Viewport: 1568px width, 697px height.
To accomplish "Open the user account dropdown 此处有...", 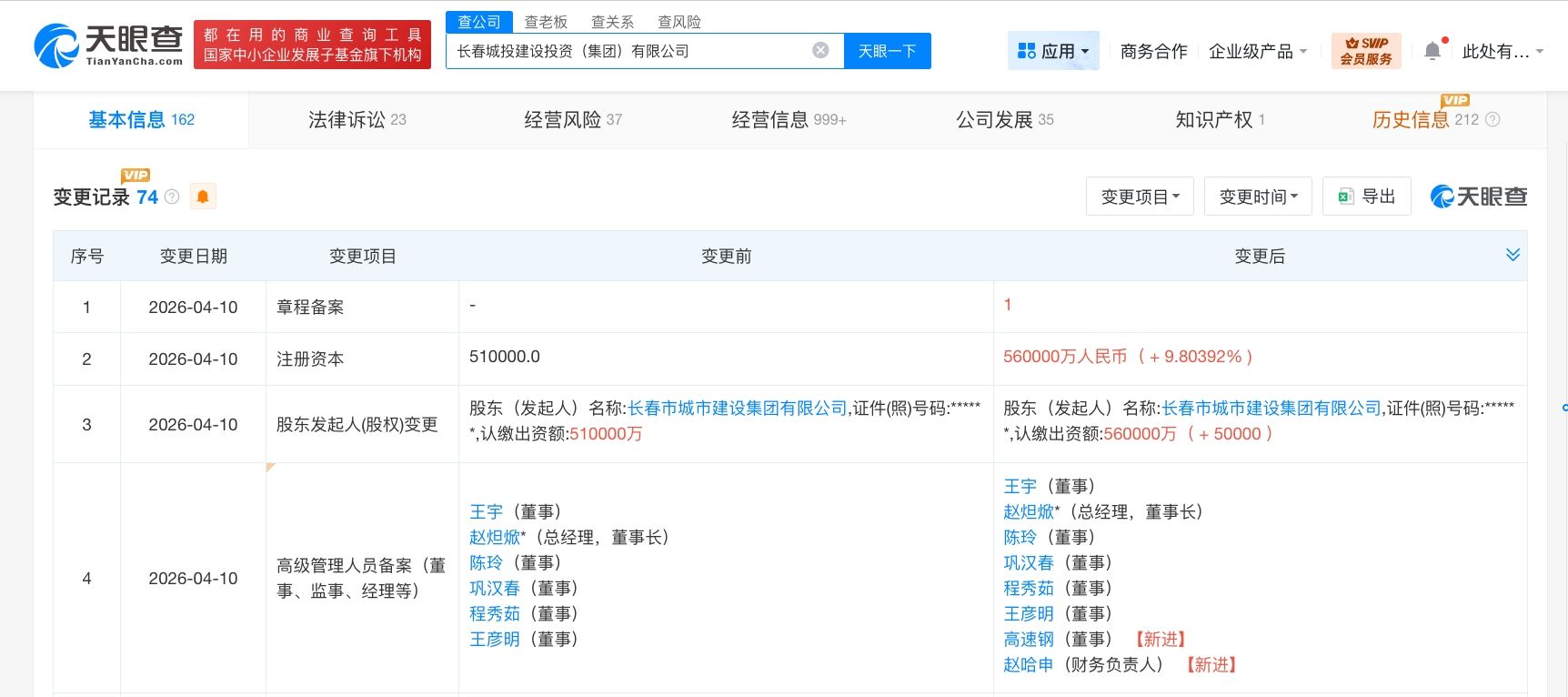I will [x=1503, y=51].
